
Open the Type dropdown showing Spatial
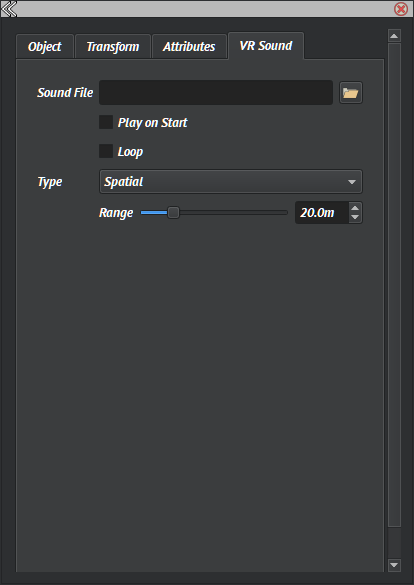tap(230, 182)
